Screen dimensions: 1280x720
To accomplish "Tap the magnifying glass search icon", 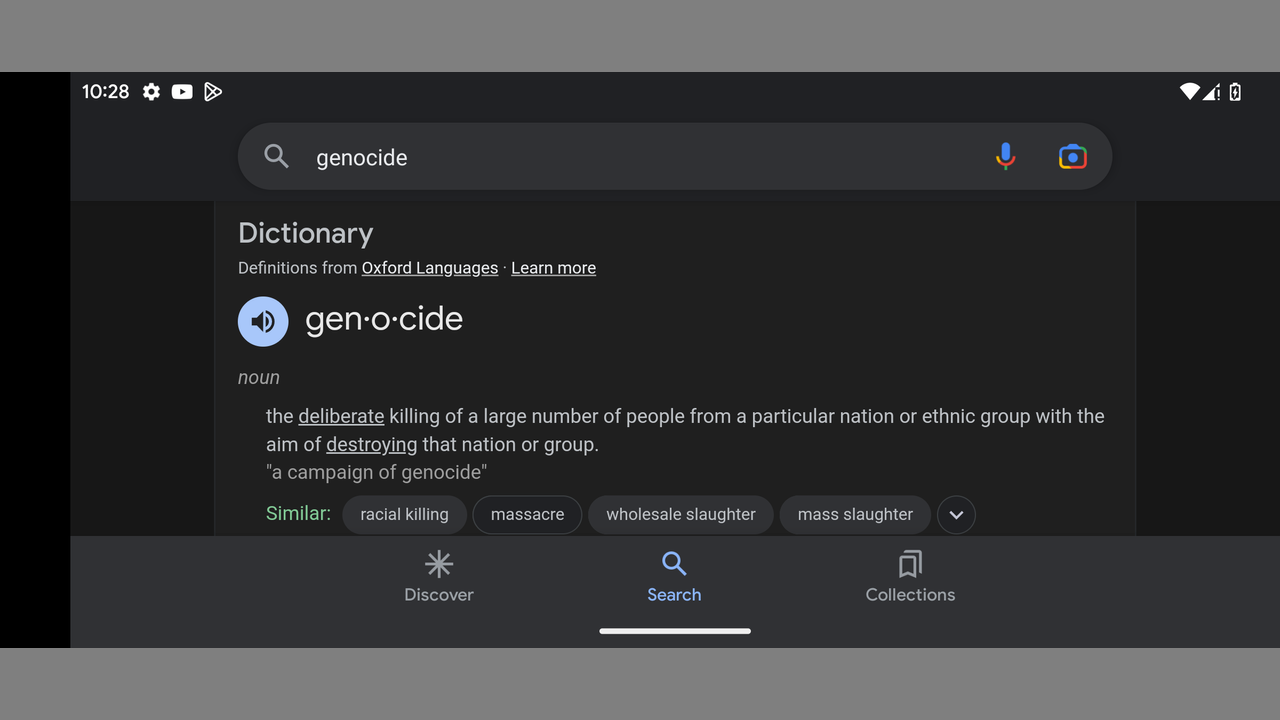I will (x=276, y=156).
